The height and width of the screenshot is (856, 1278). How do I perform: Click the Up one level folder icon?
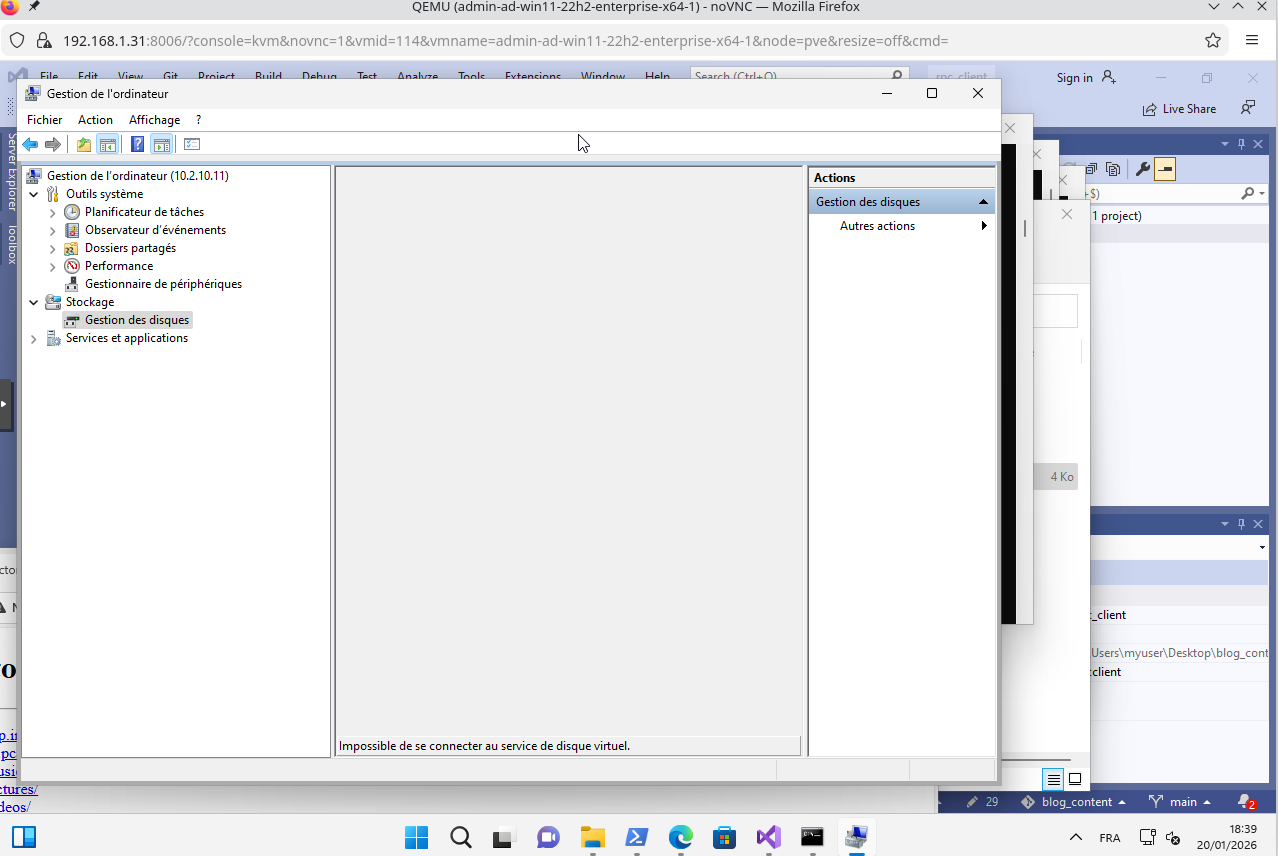coord(84,145)
